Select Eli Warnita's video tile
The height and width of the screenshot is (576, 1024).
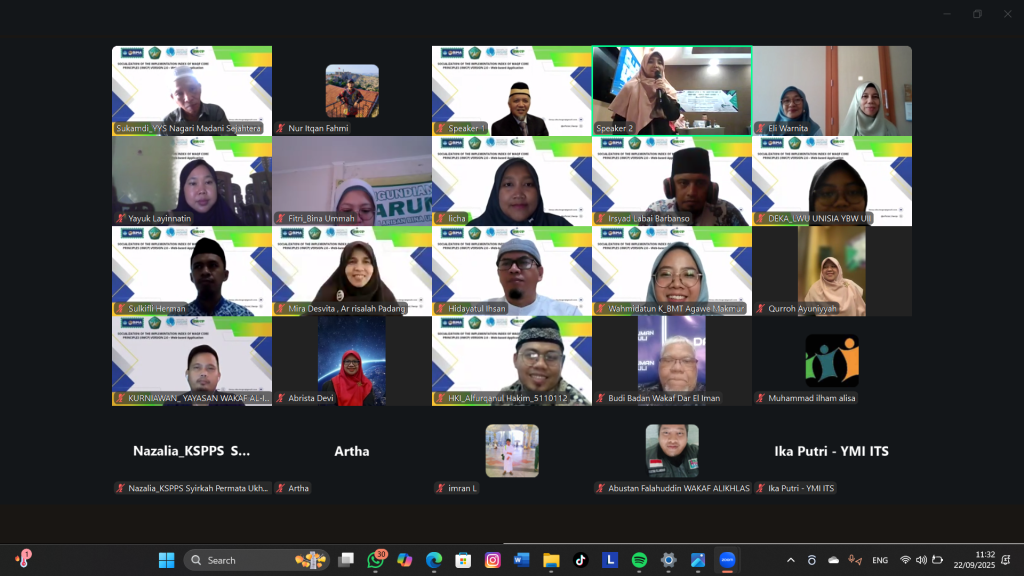[832, 90]
